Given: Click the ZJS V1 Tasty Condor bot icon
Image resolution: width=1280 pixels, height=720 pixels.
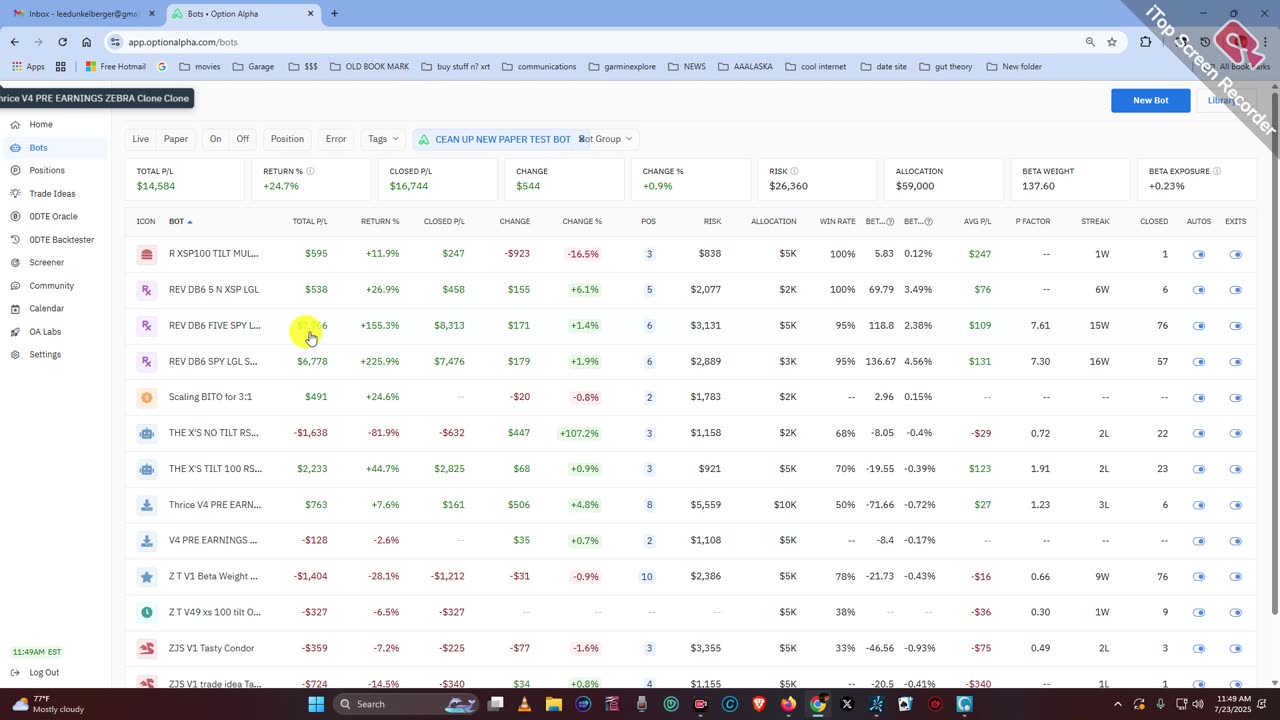Looking at the screenshot, I should click(x=147, y=648).
